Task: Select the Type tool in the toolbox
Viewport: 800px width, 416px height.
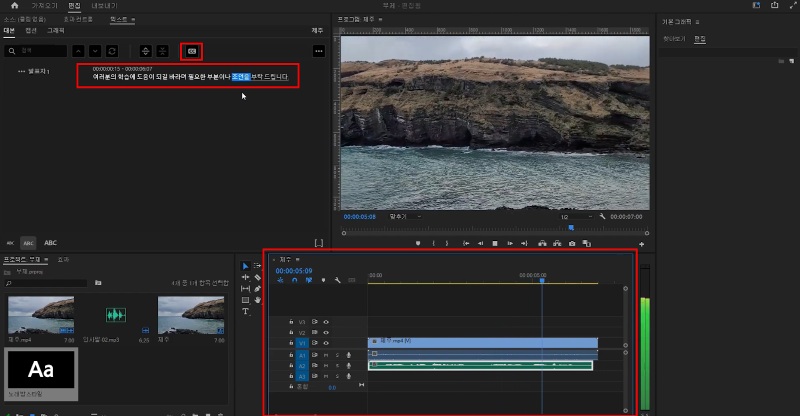Action: point(246,311)
